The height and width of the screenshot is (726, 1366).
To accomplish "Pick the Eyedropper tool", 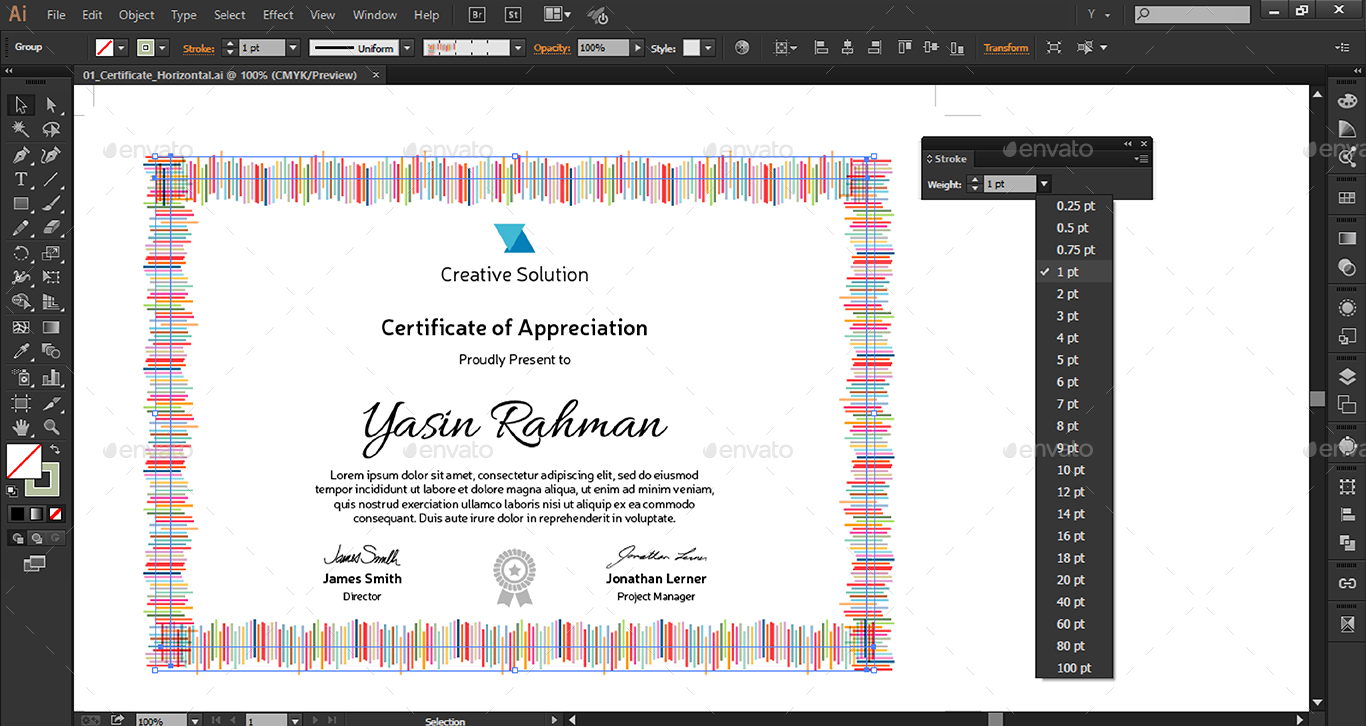I will coord(20,352).
